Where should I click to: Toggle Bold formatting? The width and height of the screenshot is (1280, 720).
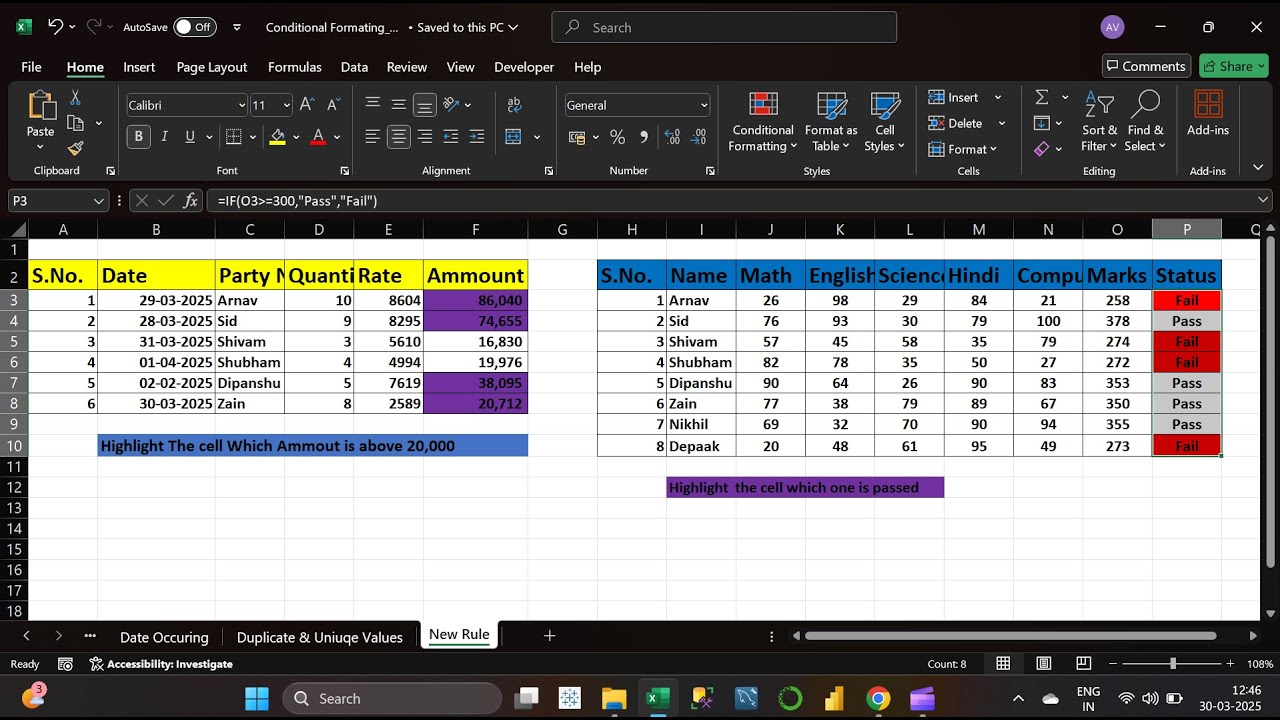pyautogui.click(x=138, y=137)
